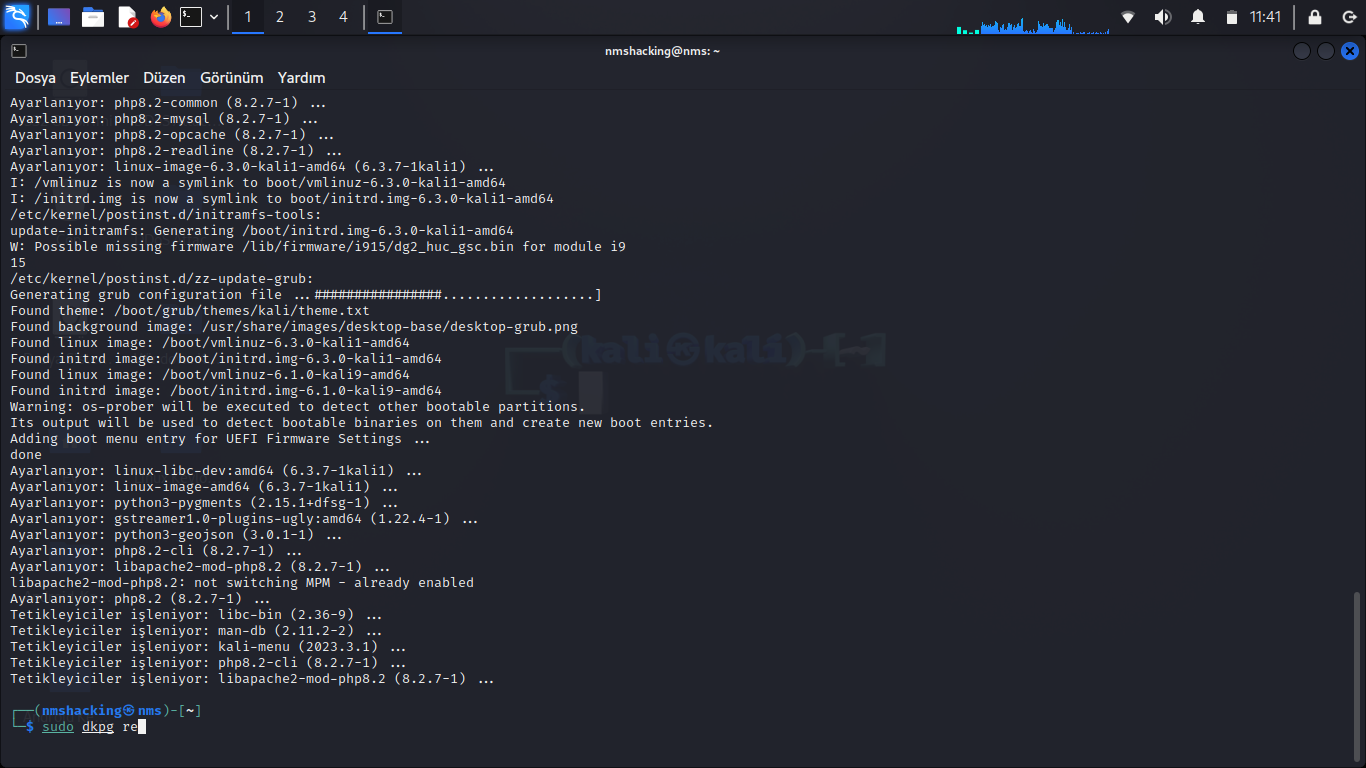
Task: Switch to workspace 4
Action: pyautogui.click(x=344, y=17)
